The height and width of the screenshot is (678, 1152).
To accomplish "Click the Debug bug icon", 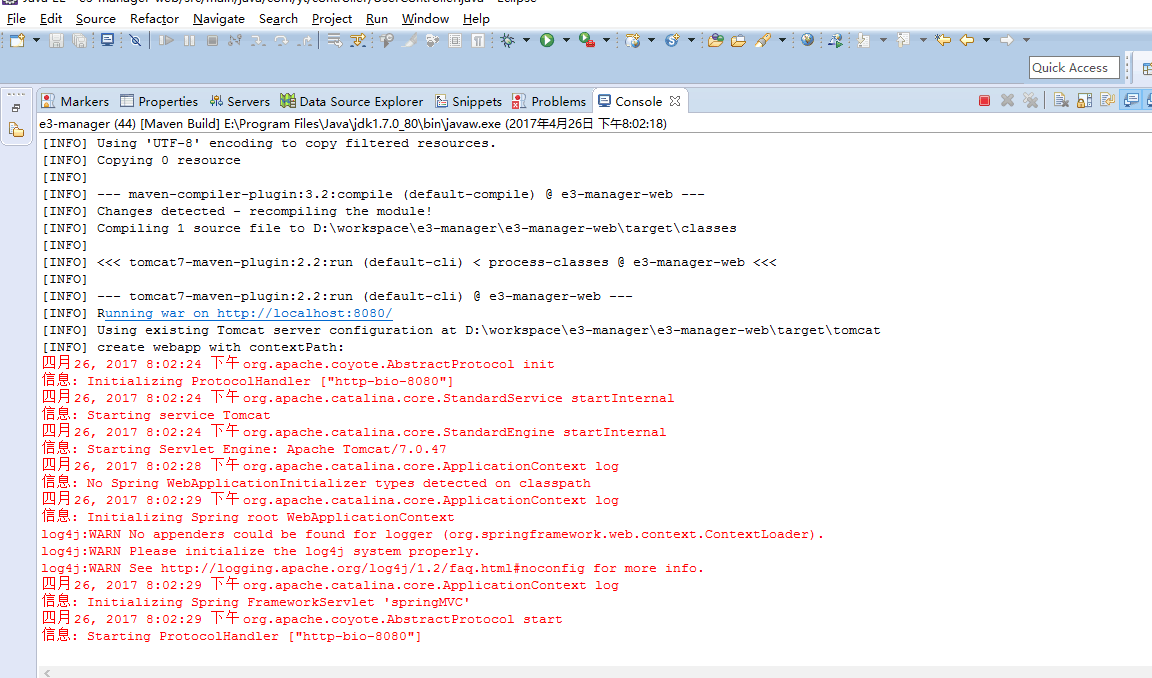I will (508, 40).
